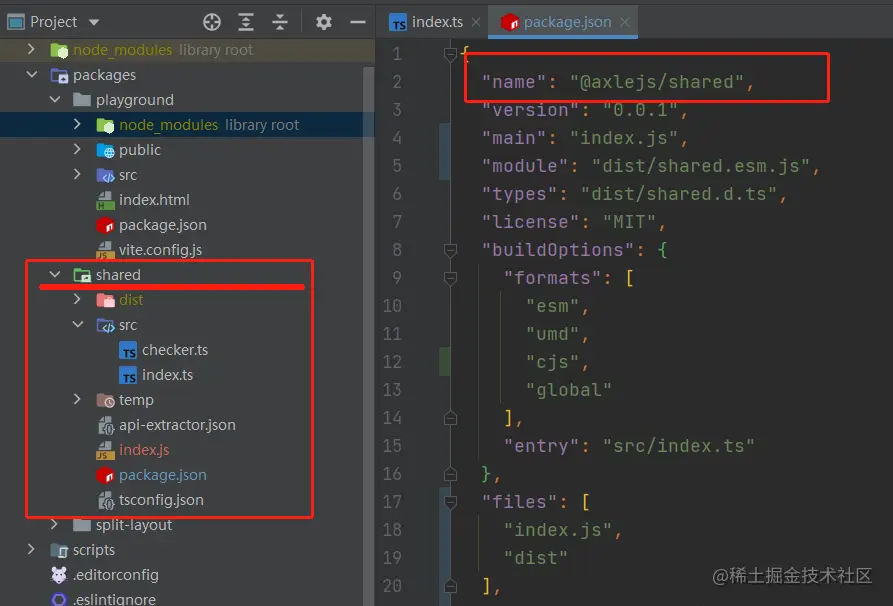Collapse the packages folder
893x606 pixels.
point(32,75)
